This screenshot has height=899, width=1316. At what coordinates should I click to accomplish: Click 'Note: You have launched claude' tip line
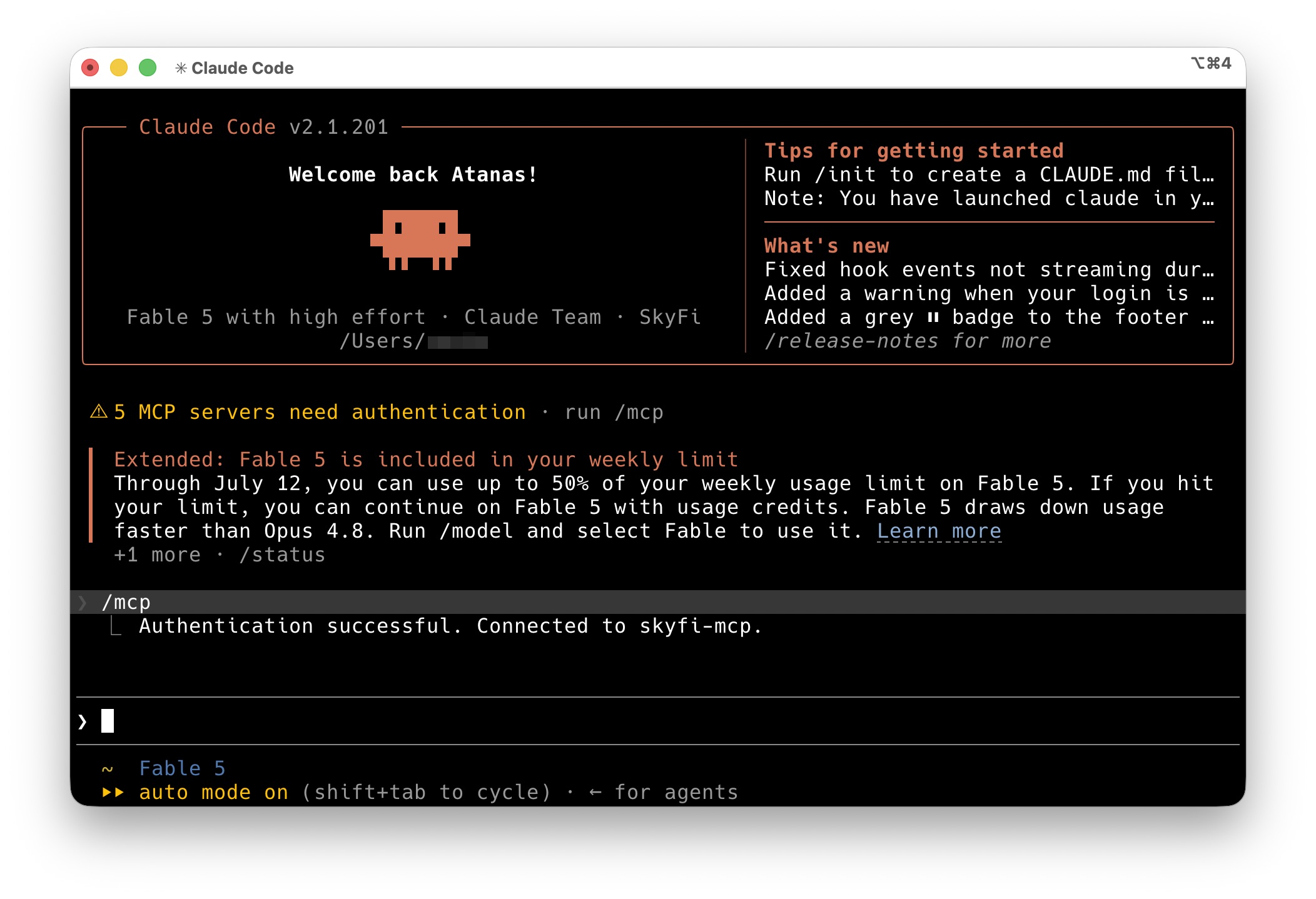point(989,198)
